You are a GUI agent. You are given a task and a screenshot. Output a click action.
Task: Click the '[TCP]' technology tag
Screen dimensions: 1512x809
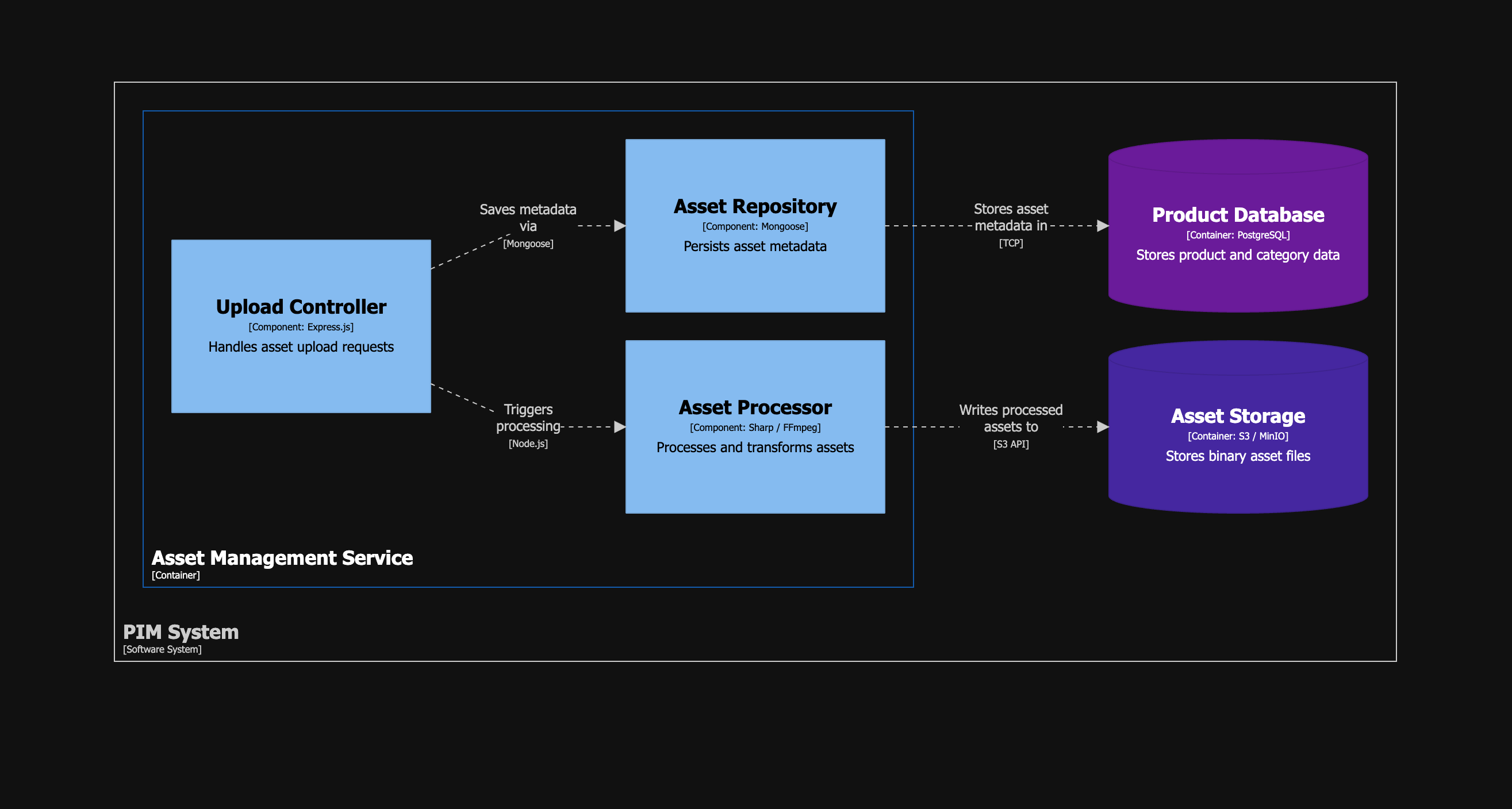click(x=1011, y=243)
